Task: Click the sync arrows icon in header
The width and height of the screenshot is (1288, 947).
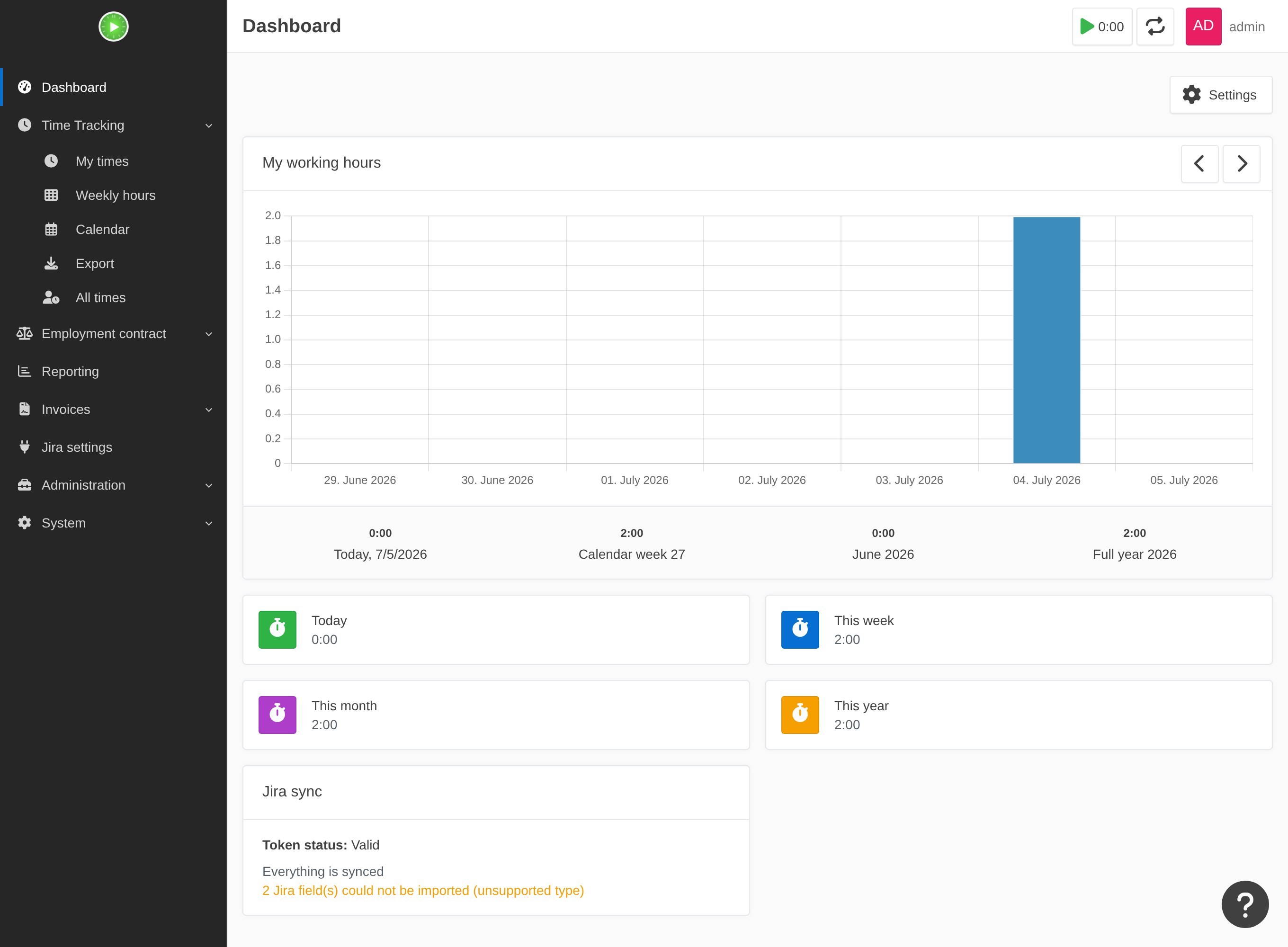Action: click(1155, 27)
